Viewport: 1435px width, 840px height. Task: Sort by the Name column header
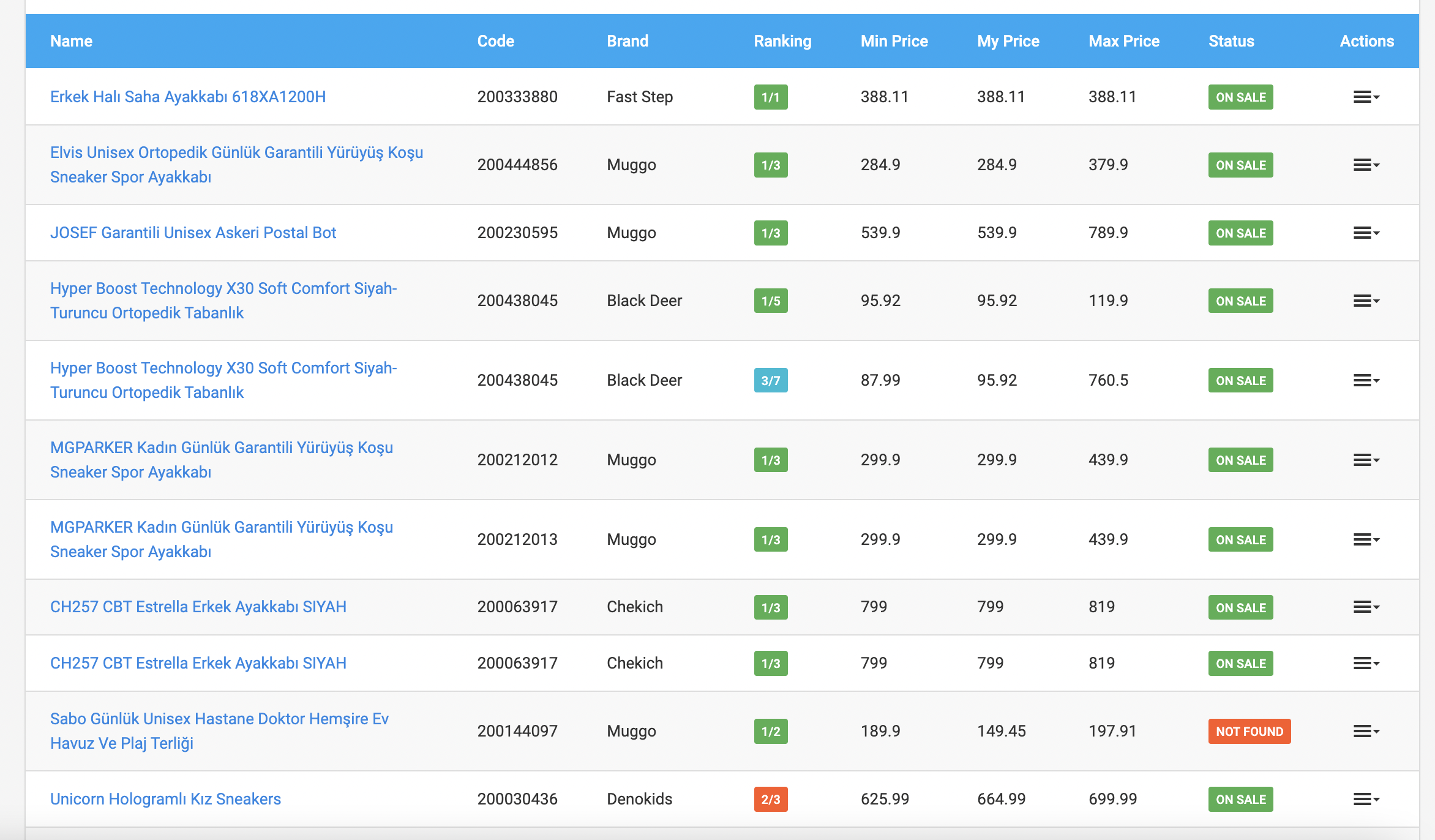[71, 41]
